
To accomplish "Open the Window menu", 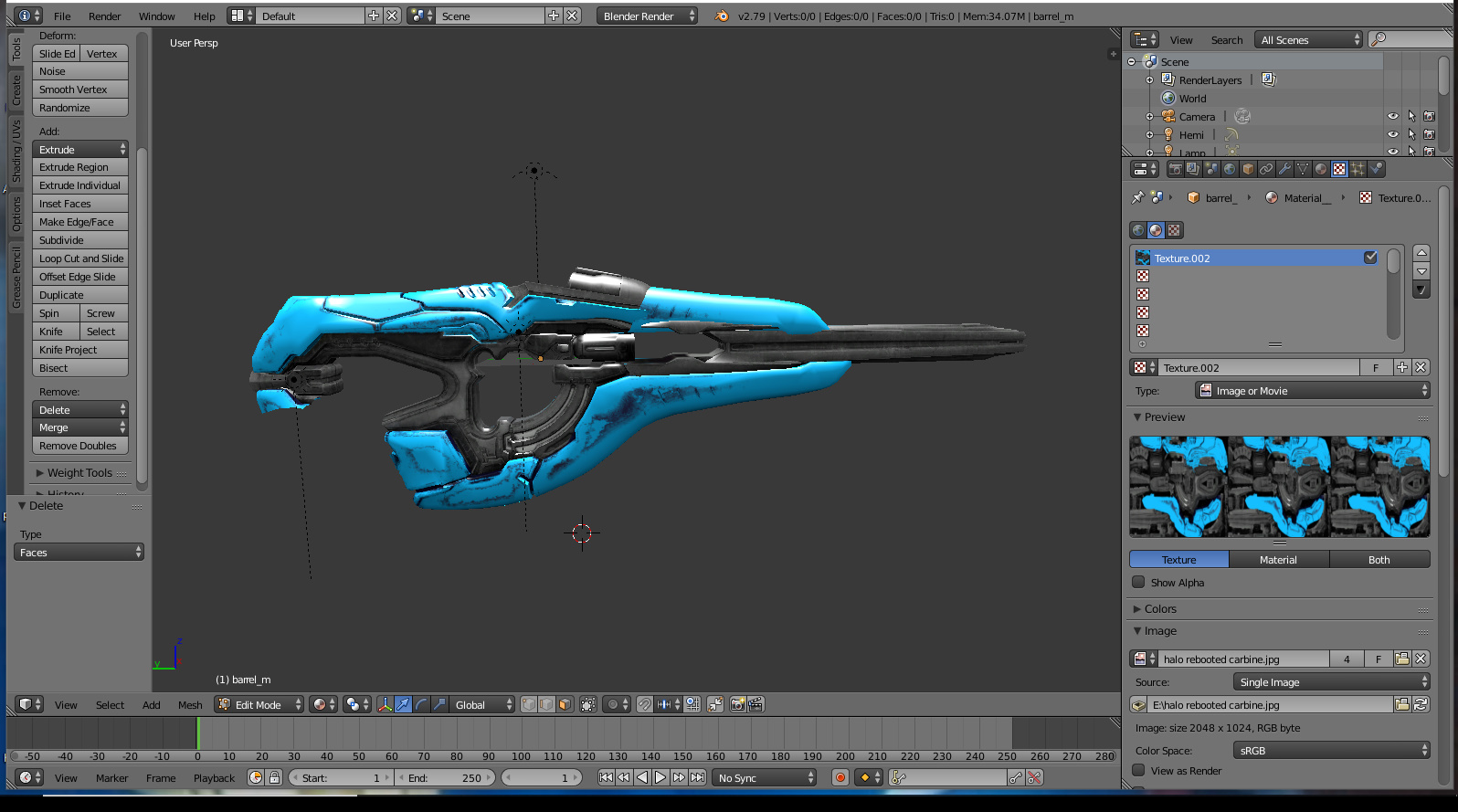I will [x=156, y=16].
